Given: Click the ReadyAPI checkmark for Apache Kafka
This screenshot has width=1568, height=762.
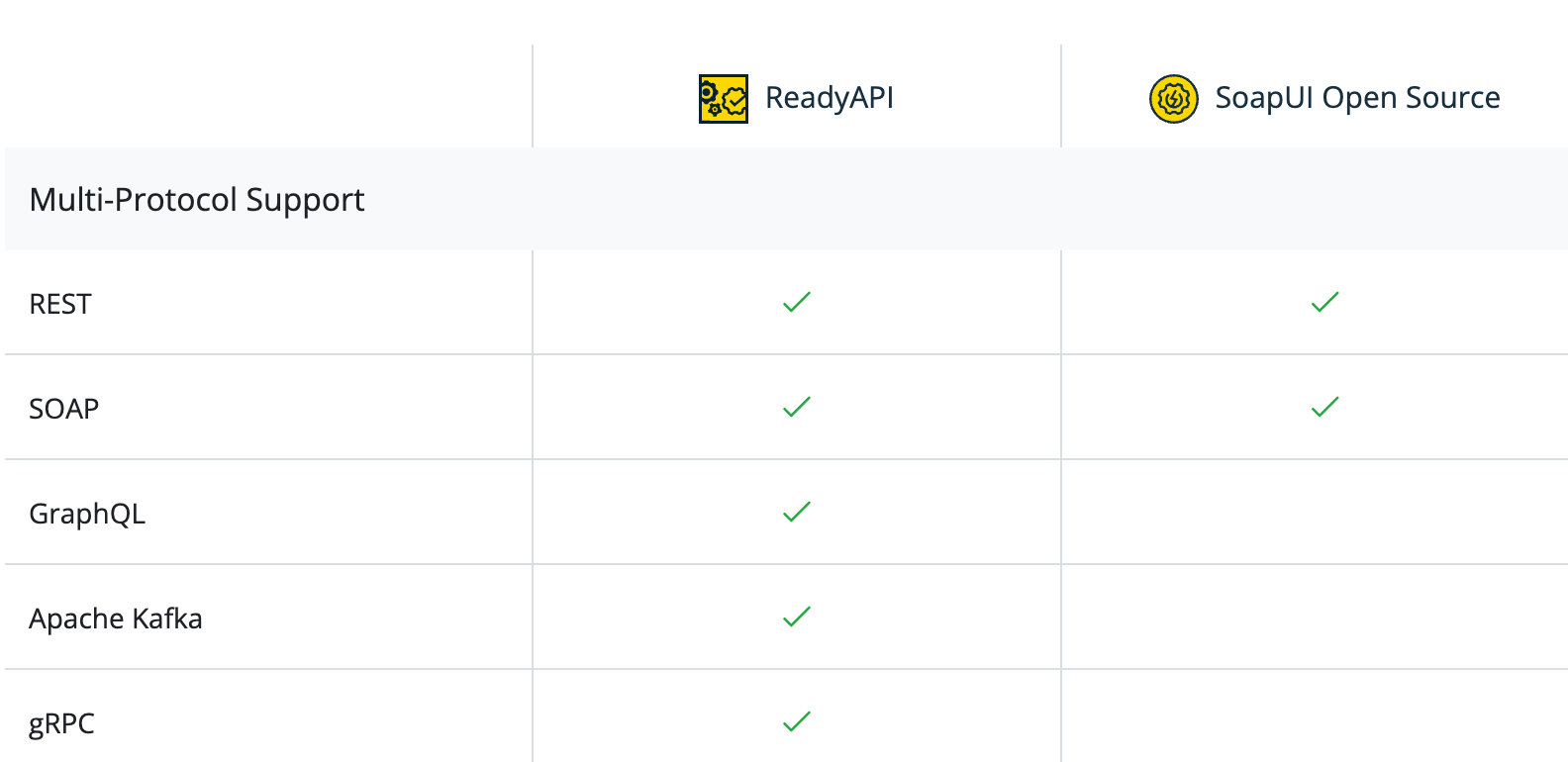Looking at the screenshot, I should 797,617.
